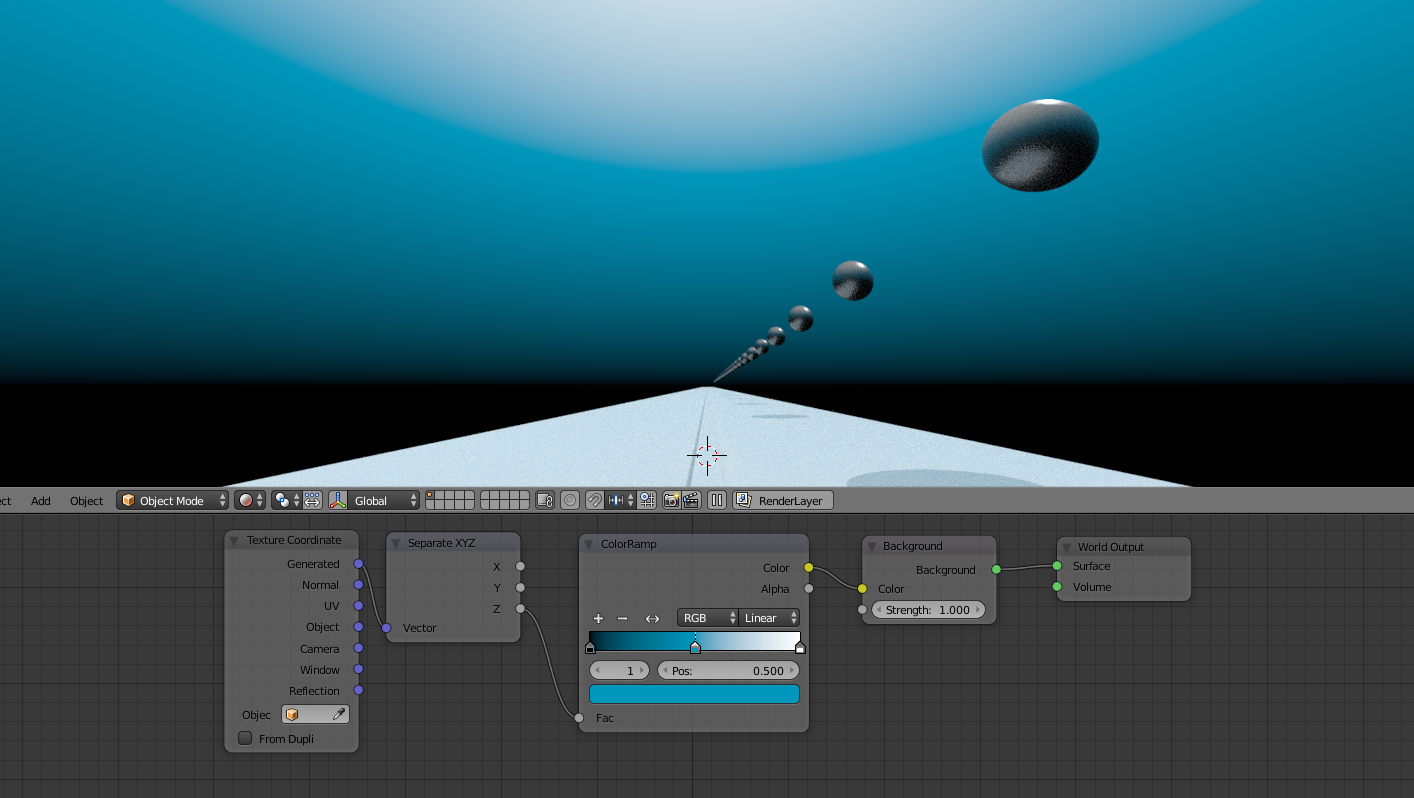Open the Linear interpolation dropdown

769,618
